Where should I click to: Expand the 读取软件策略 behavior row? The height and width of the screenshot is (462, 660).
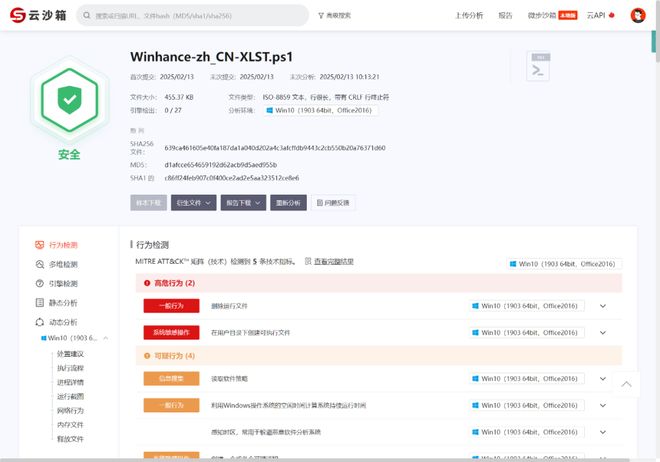[603, 379]
